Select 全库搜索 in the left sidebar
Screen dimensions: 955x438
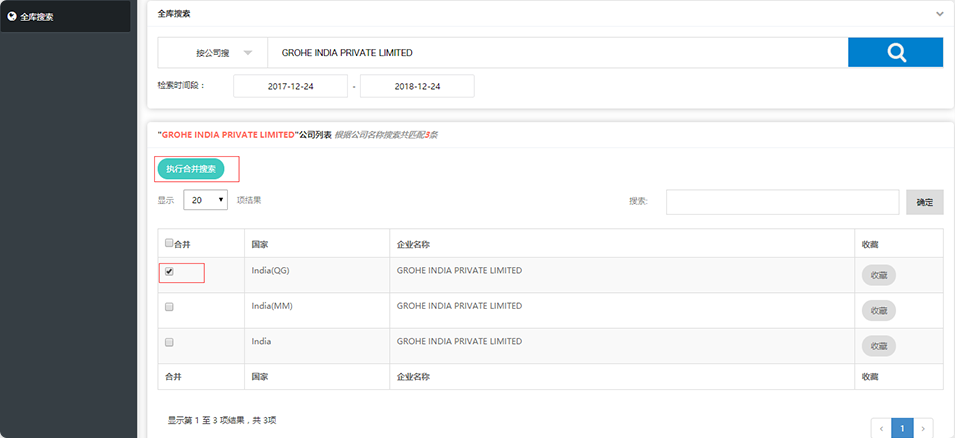tap(65, 16)
